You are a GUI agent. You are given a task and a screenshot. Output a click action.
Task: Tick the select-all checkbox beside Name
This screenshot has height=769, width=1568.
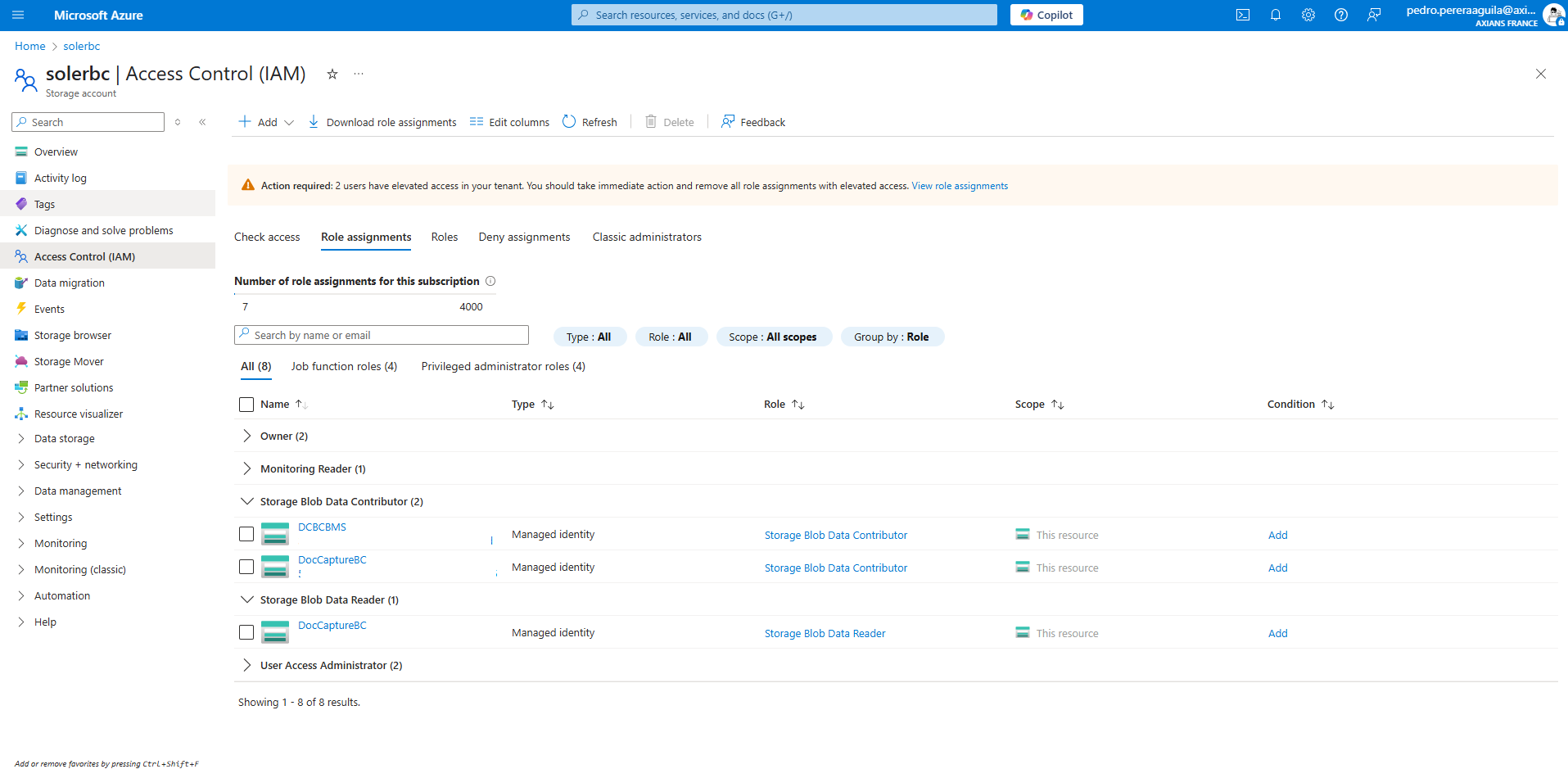click(246, 405)
